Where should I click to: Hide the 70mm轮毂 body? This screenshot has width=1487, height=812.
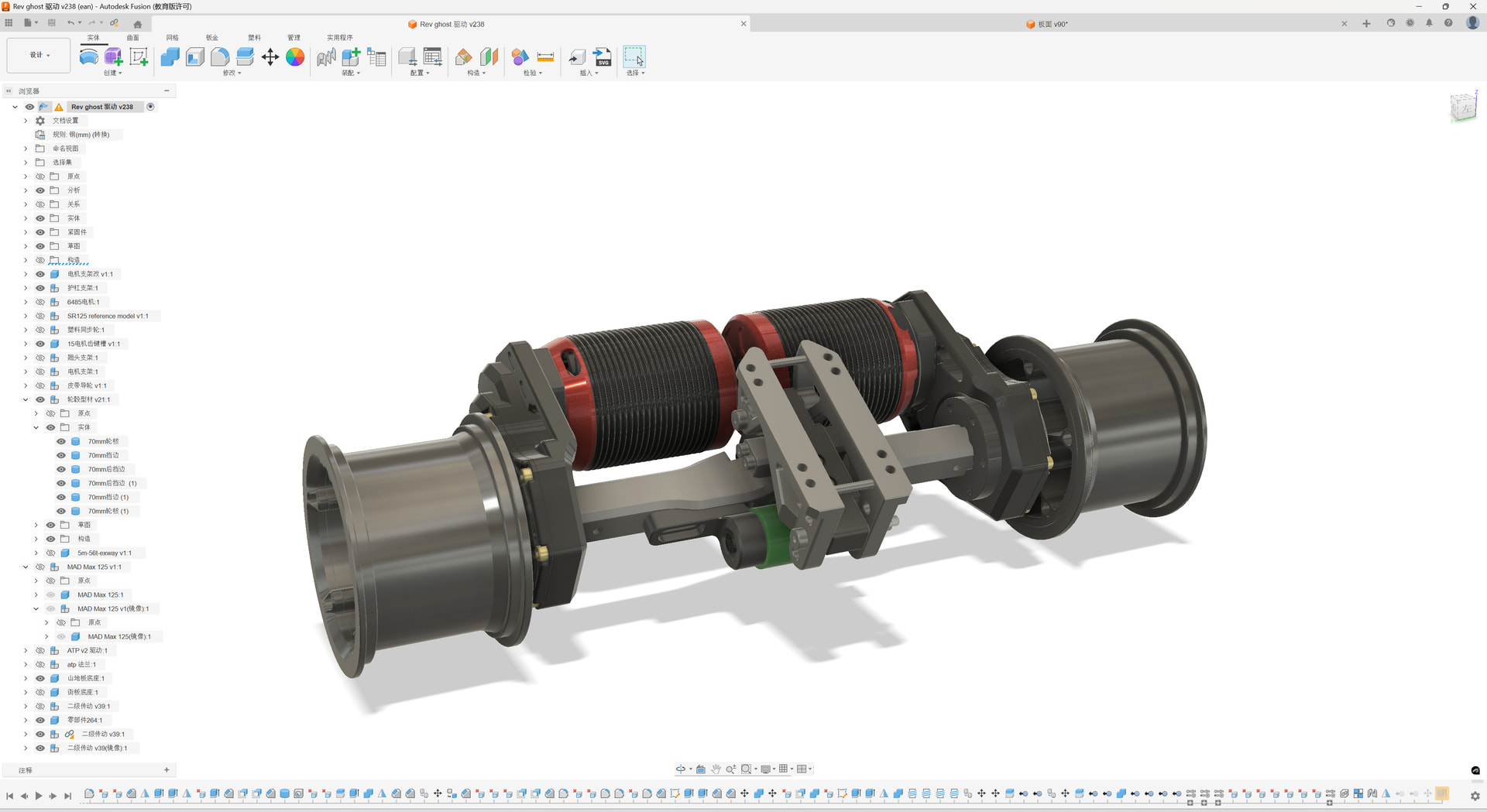click(x=61, y=441)
